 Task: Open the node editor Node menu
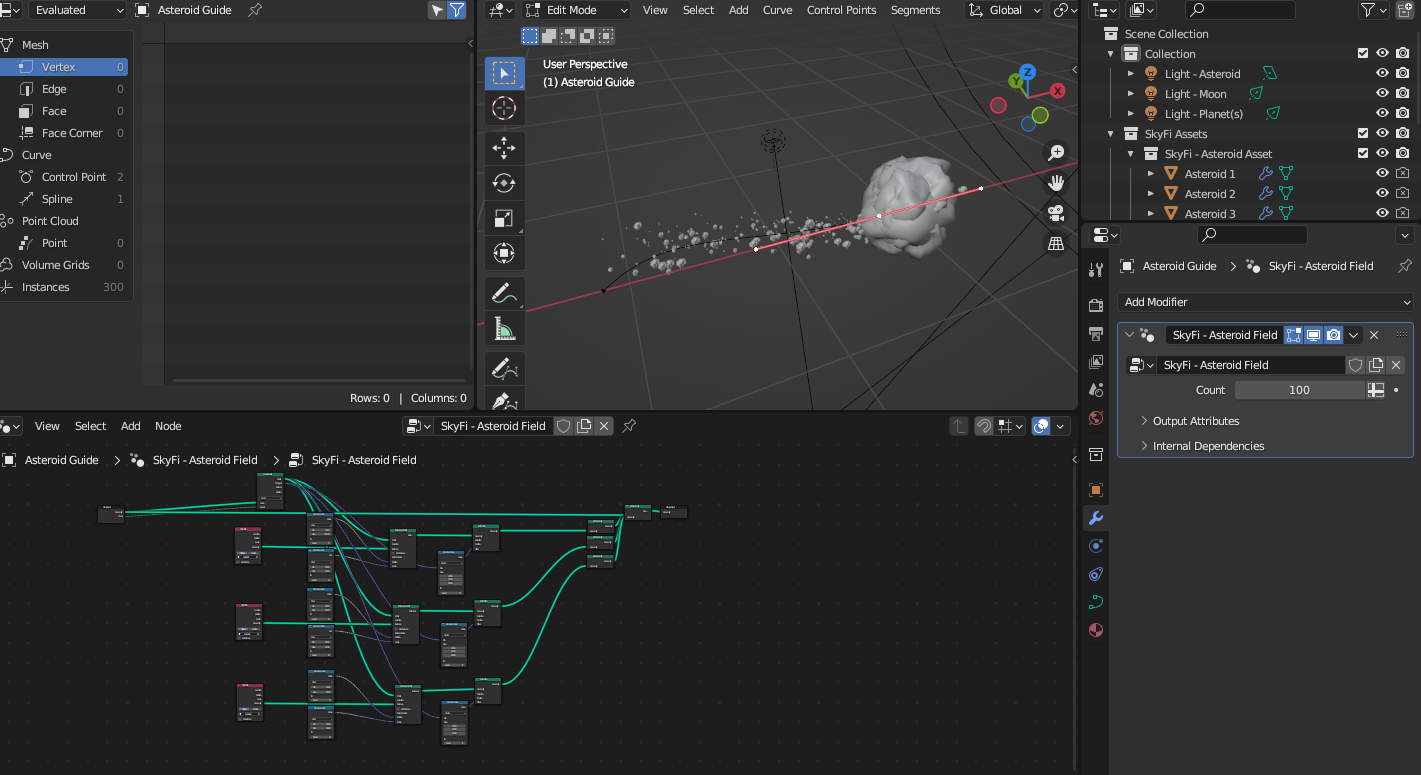(168, 426)
